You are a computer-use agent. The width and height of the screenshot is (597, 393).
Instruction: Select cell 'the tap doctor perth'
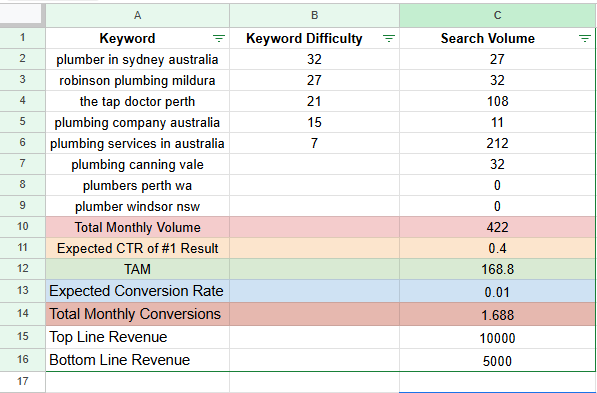pos(137,101)
